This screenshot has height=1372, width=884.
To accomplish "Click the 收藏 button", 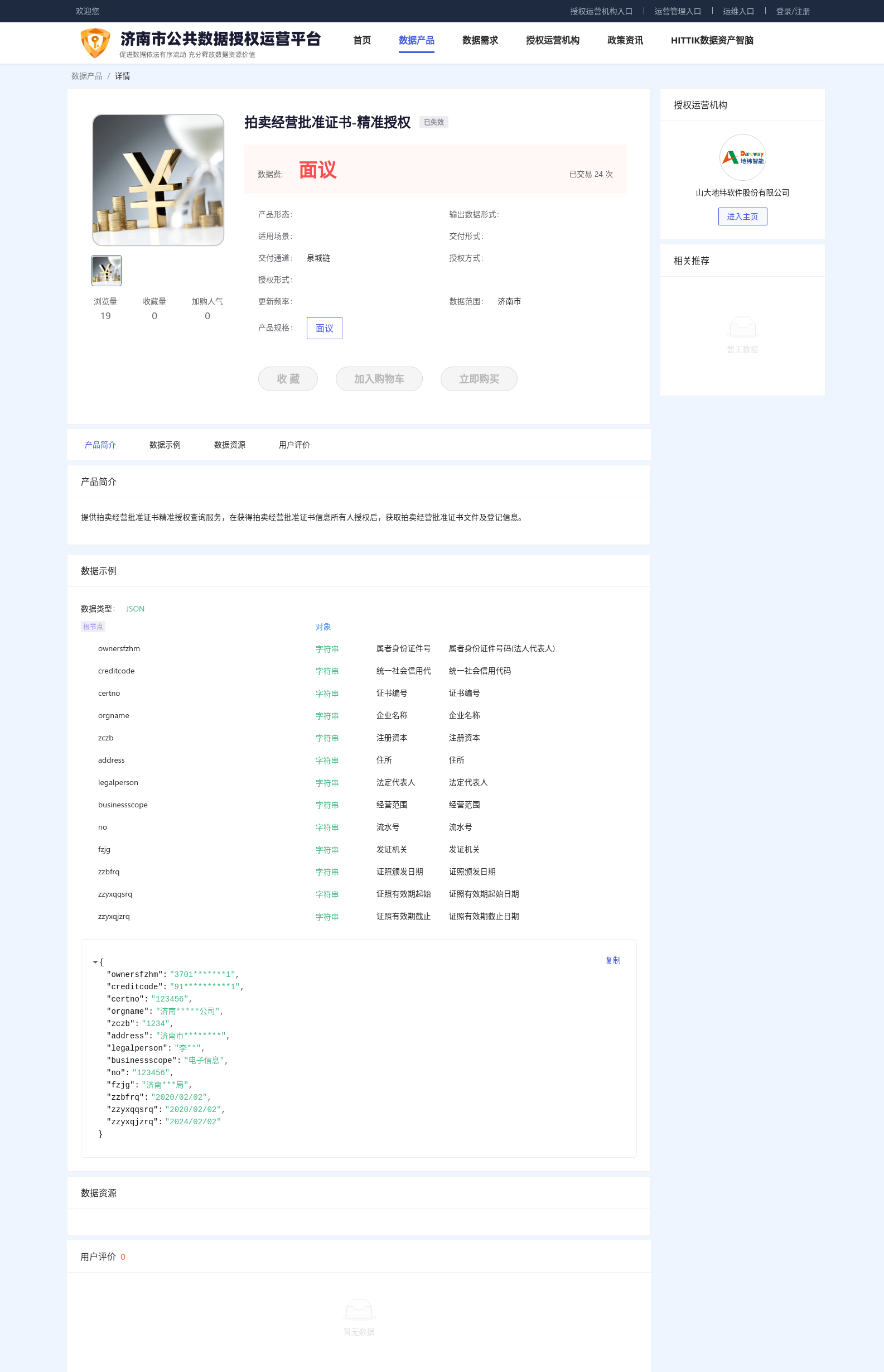I will 288,378.
